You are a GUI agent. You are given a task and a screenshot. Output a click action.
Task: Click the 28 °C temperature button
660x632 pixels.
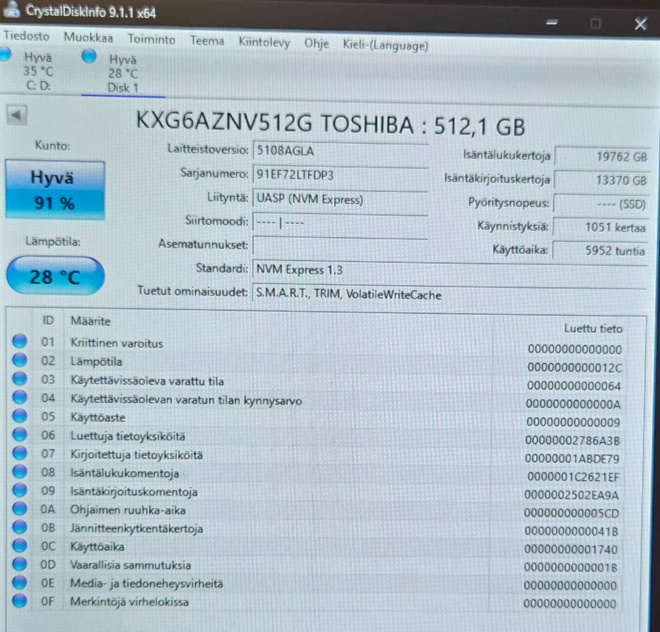tap(55, 276)
